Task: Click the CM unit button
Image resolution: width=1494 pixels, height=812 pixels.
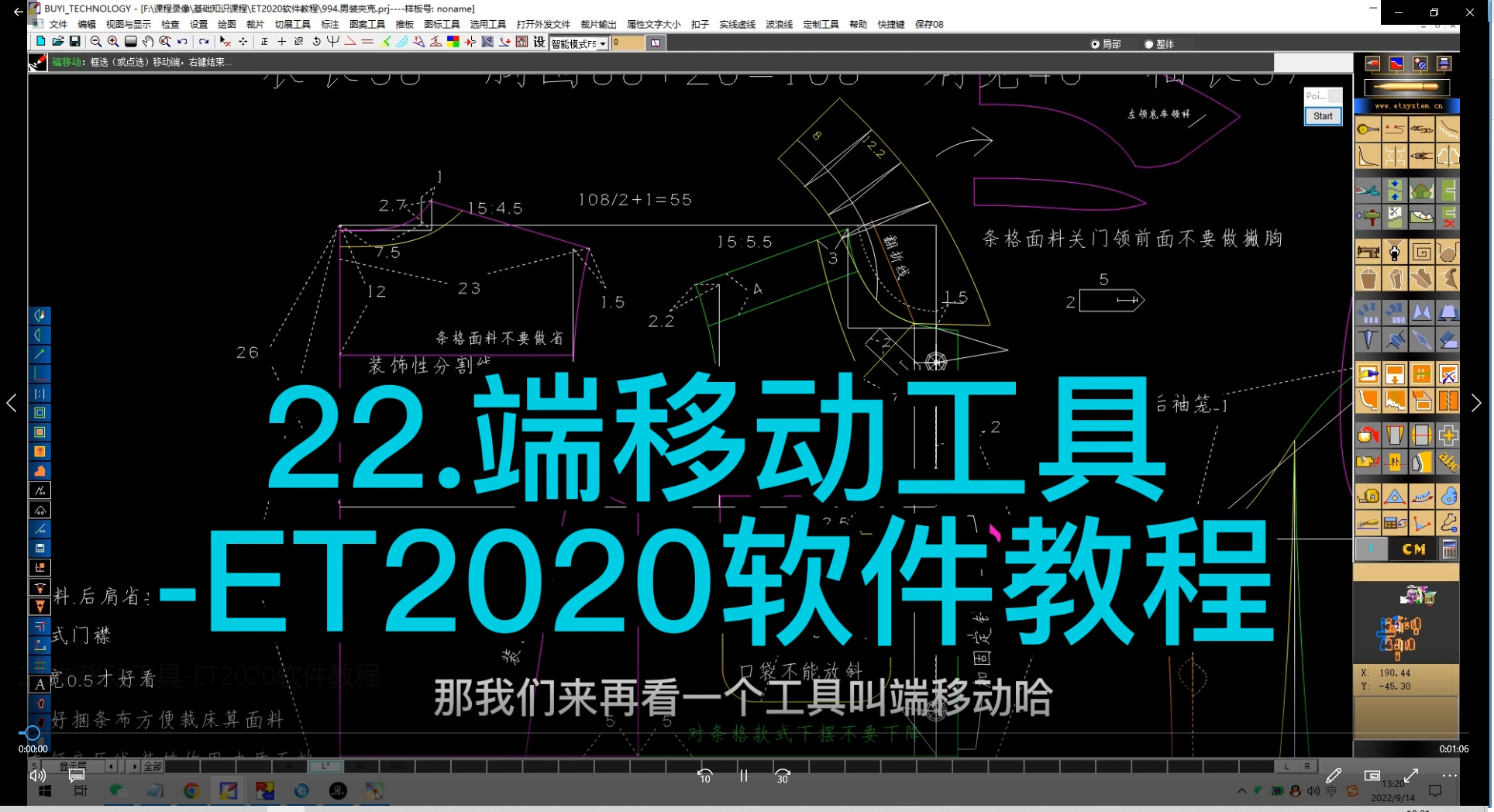Action: [1413, 549]
